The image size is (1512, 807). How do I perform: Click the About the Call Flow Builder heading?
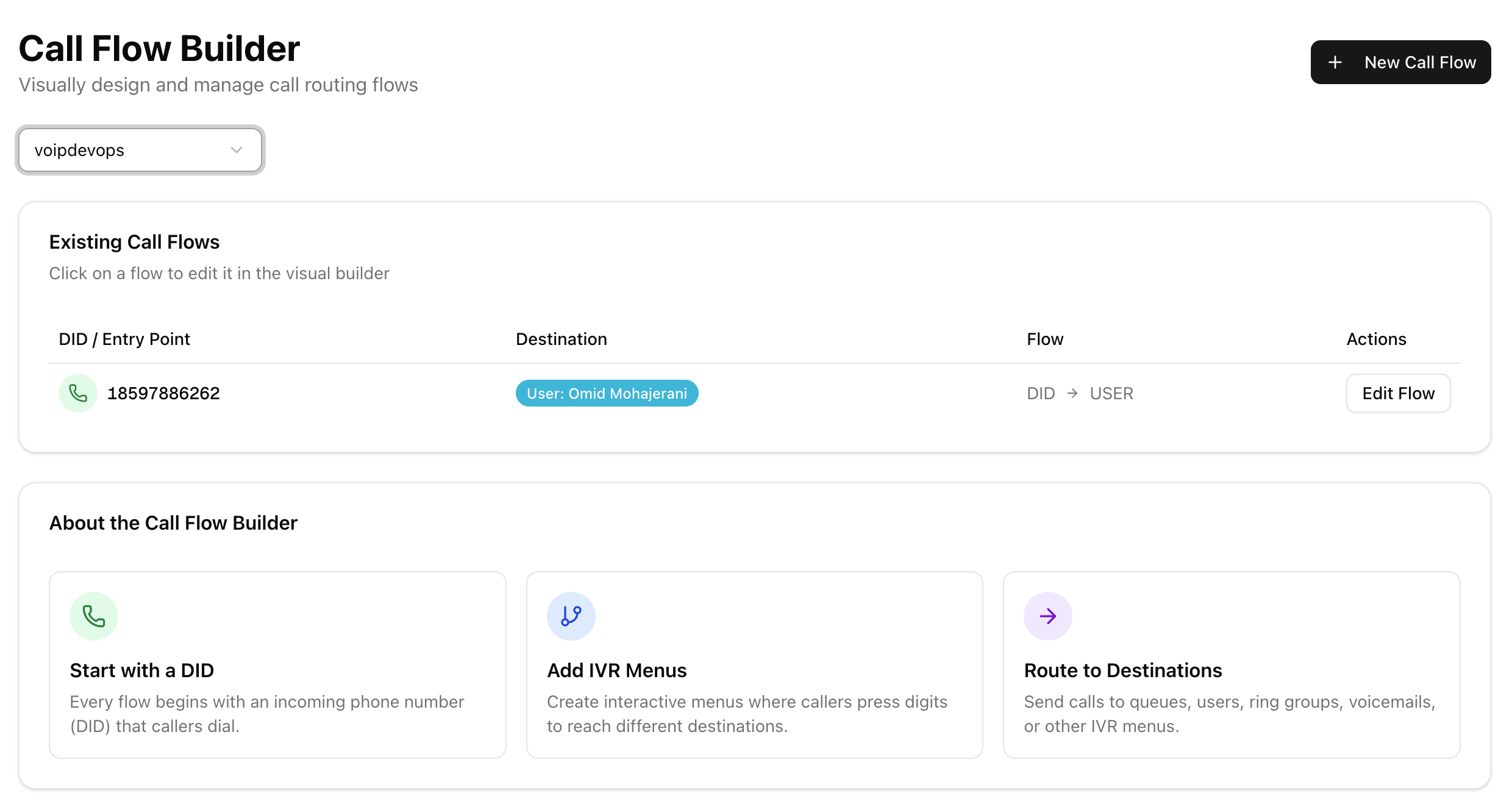pos(174,522)
